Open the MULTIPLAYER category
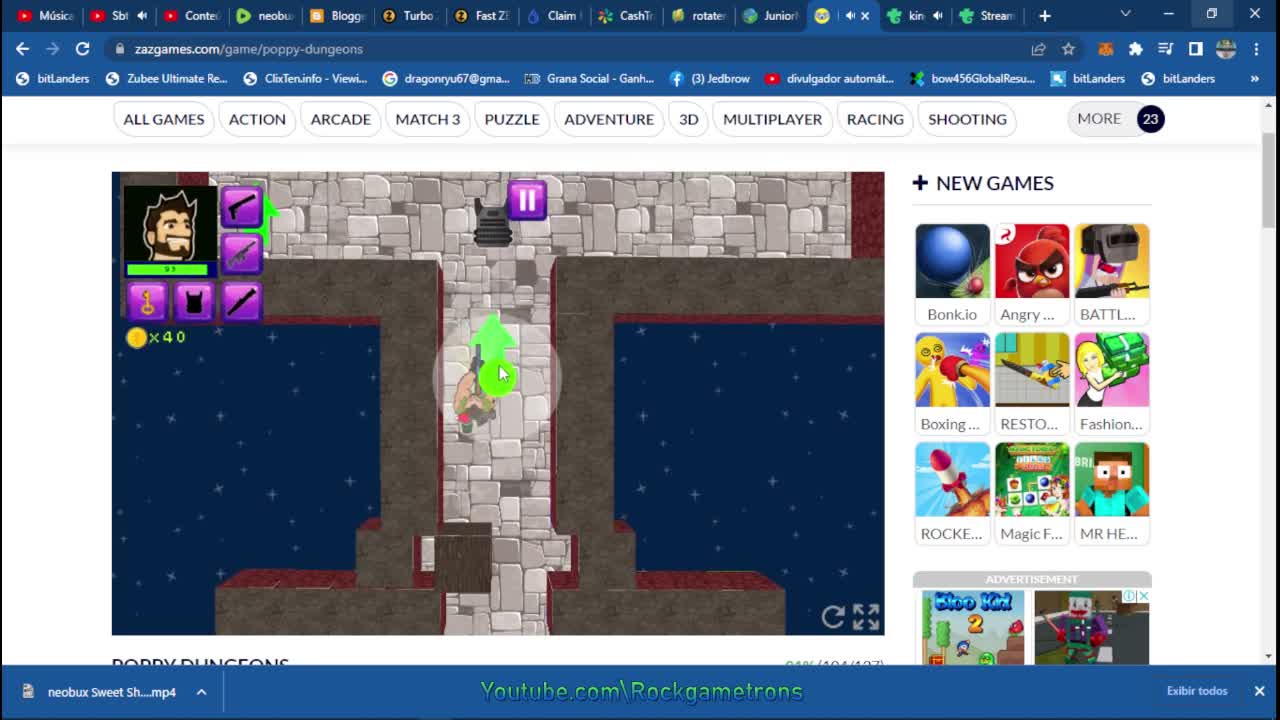Image resolution: width=1280 pixels, height=720 pixels. [772, 119]
